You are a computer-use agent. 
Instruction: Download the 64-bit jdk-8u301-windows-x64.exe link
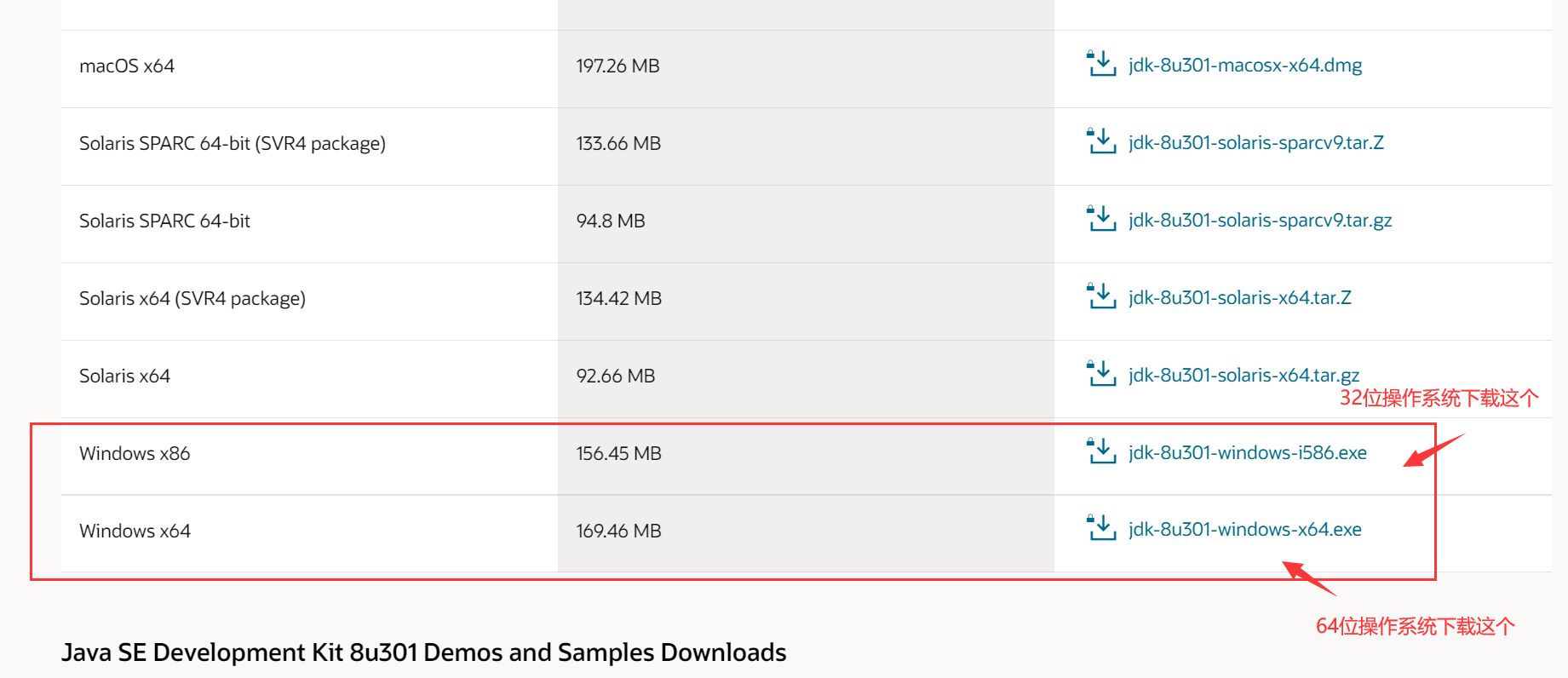click(x=1245, y=529)
